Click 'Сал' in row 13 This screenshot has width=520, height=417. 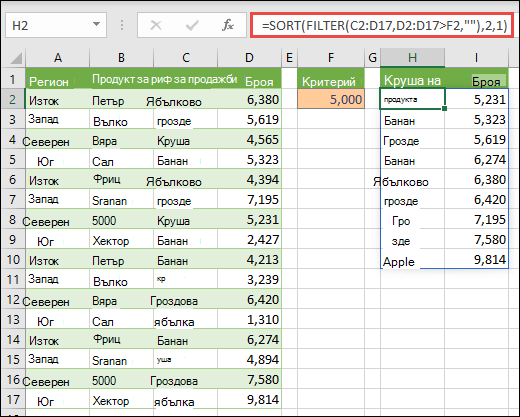pyautogui.click(x=103, y=322)
